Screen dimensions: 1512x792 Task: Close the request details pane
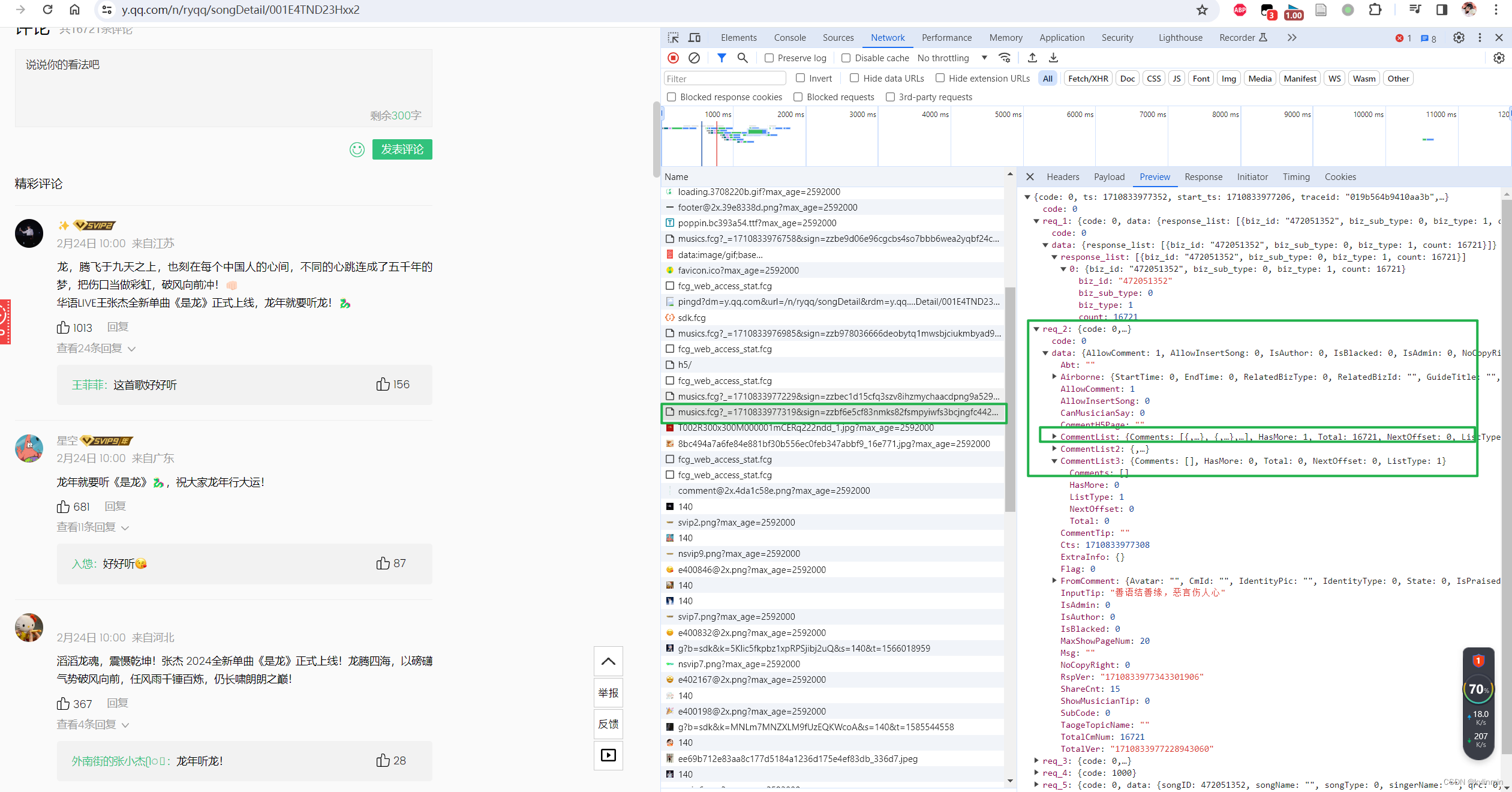[x=1030, y=177]
